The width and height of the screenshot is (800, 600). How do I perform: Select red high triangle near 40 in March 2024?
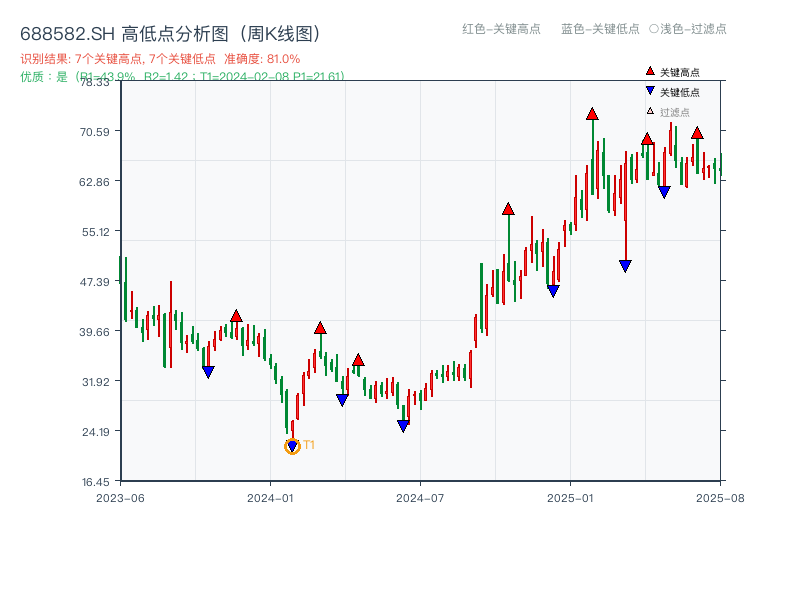[320, 328]
